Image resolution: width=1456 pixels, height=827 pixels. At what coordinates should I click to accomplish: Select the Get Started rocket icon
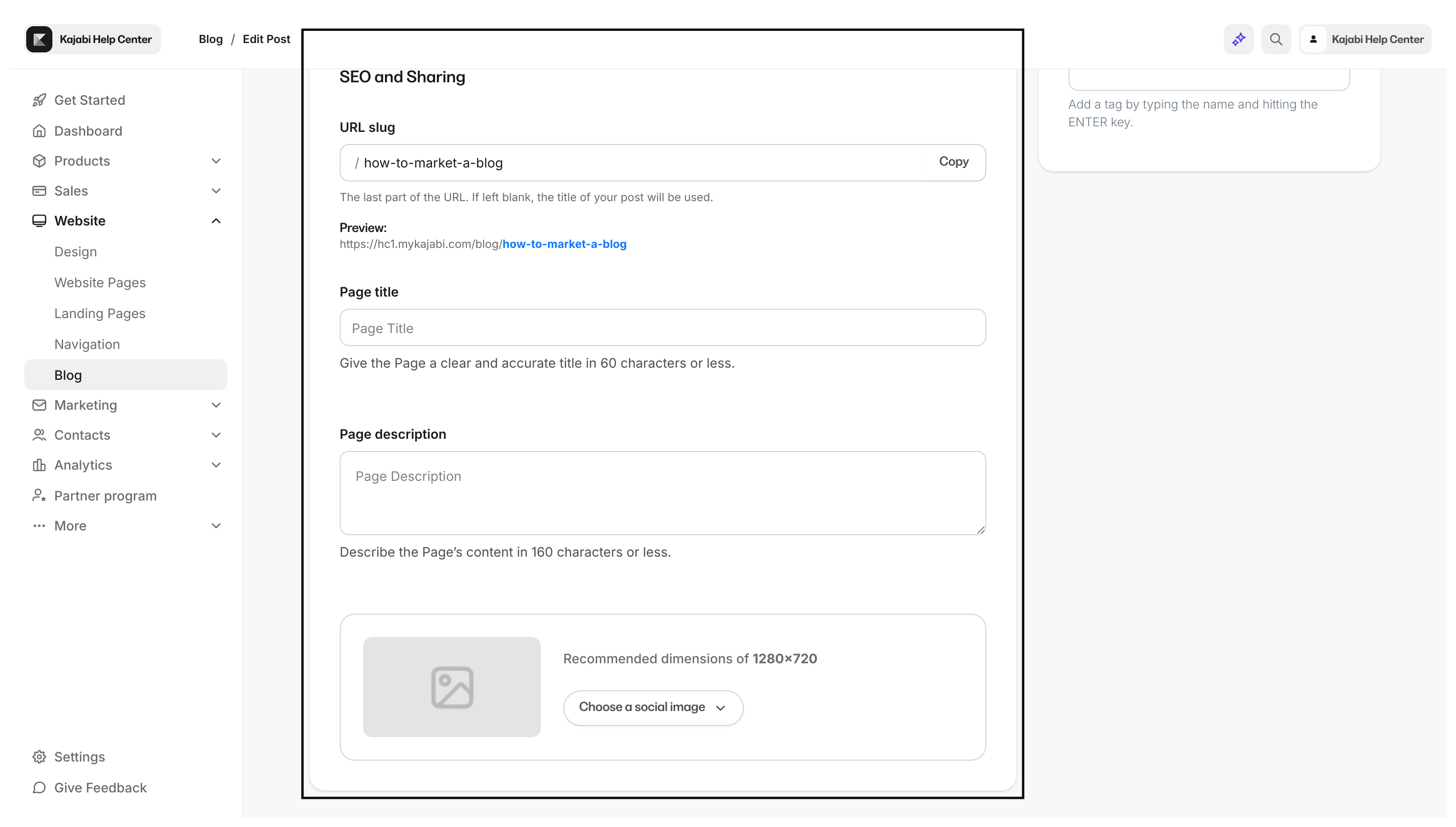click(x=39, y=100)
